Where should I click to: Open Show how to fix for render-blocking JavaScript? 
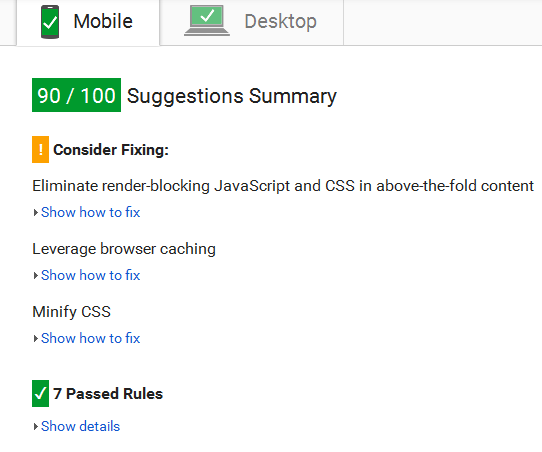tap(91, 212)
